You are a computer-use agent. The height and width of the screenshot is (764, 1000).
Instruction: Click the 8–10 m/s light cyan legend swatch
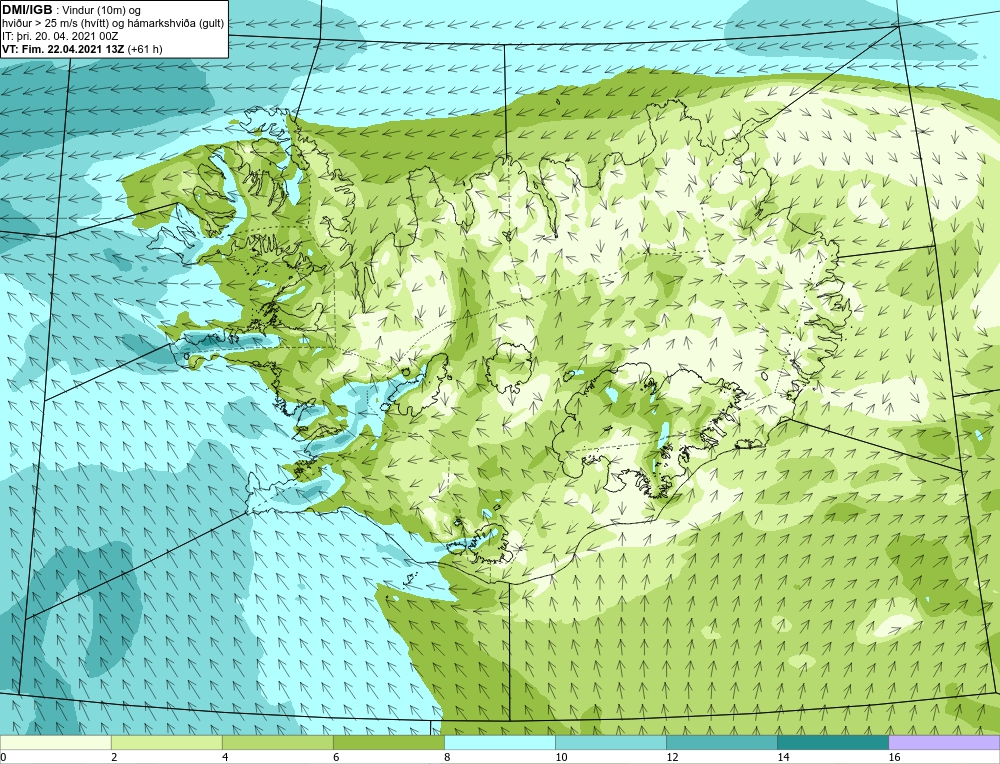click(499, 742)
